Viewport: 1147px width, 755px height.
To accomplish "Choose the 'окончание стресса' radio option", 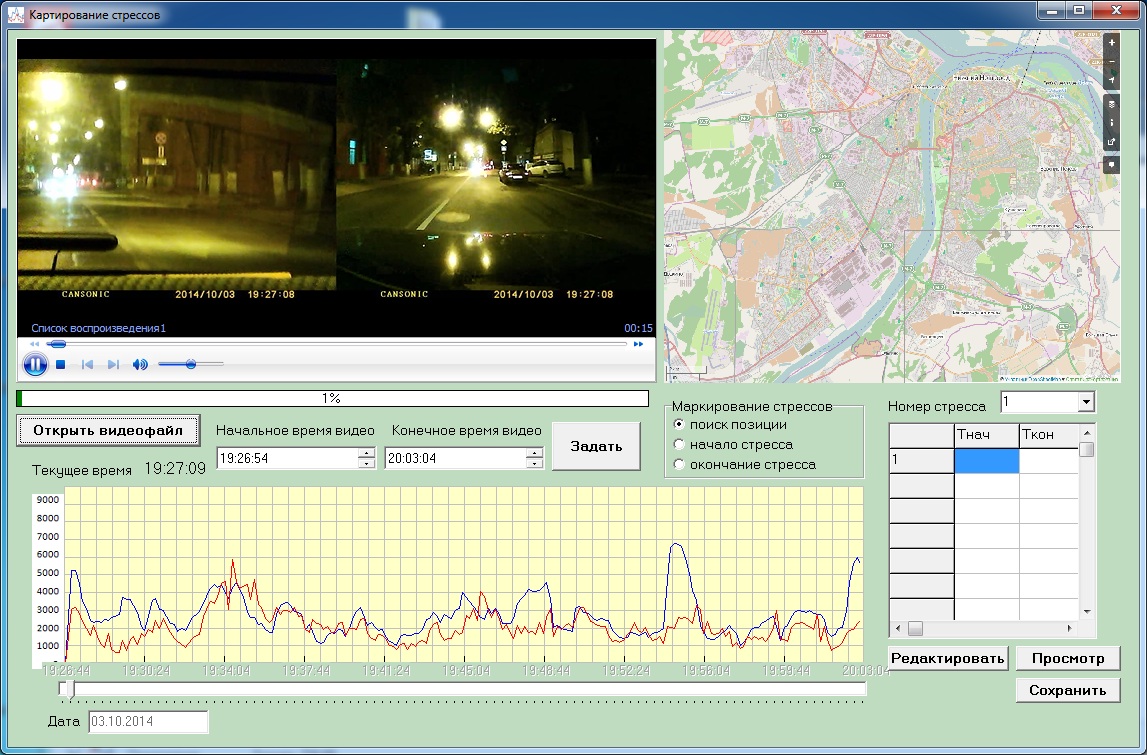I will click(x=680, y=465).
